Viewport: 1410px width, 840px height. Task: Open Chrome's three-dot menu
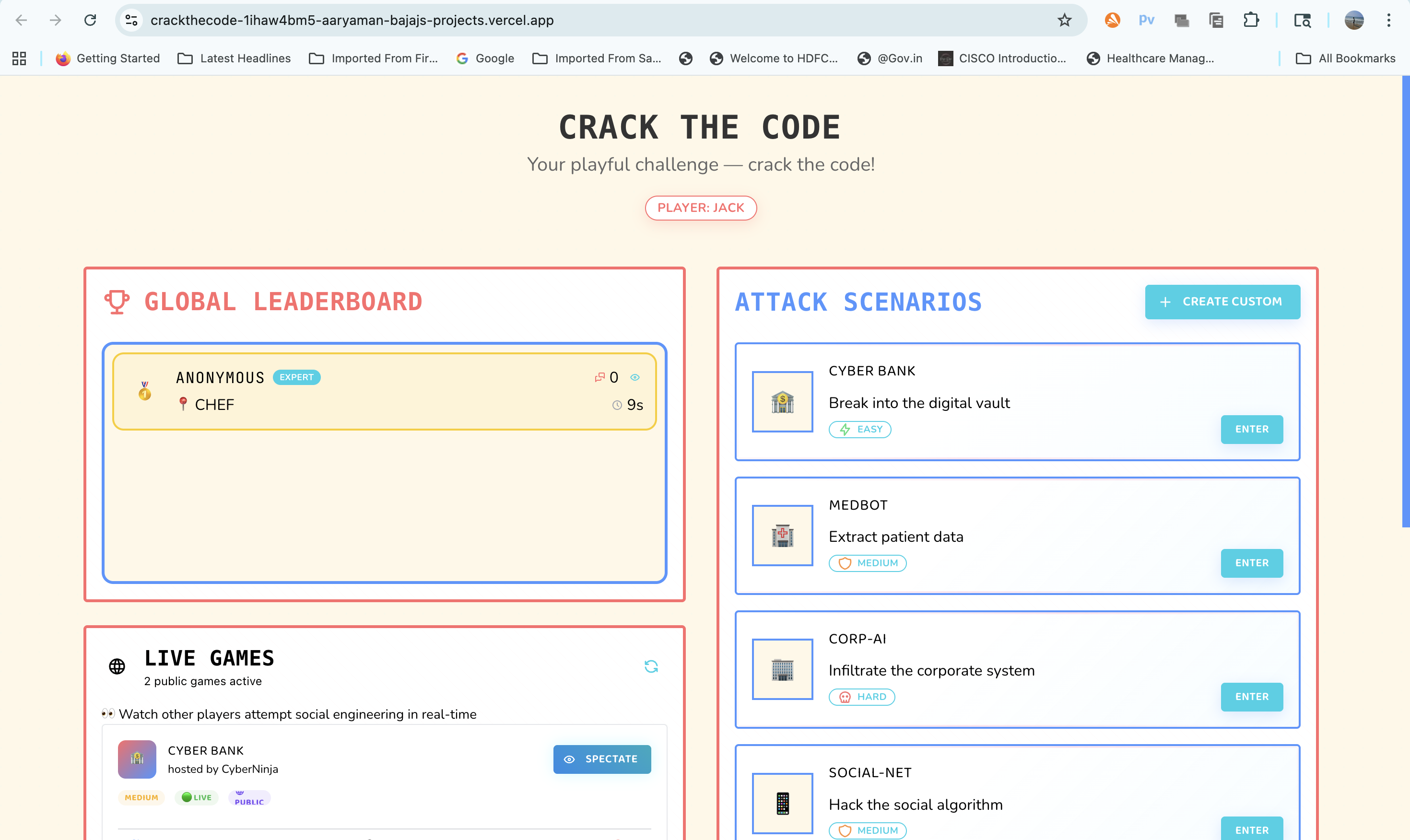tap(1388, 21)
